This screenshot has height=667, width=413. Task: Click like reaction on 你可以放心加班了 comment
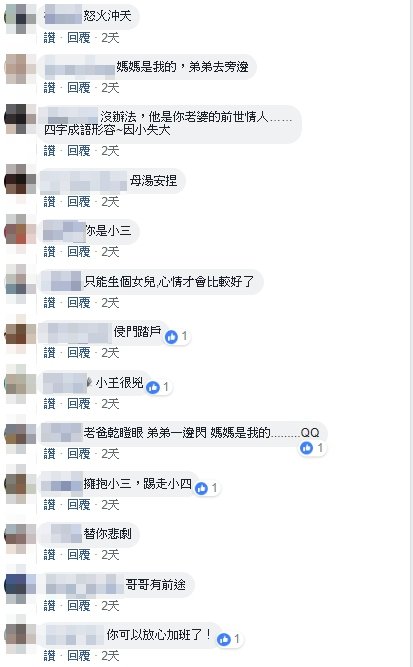coord(224,639)
